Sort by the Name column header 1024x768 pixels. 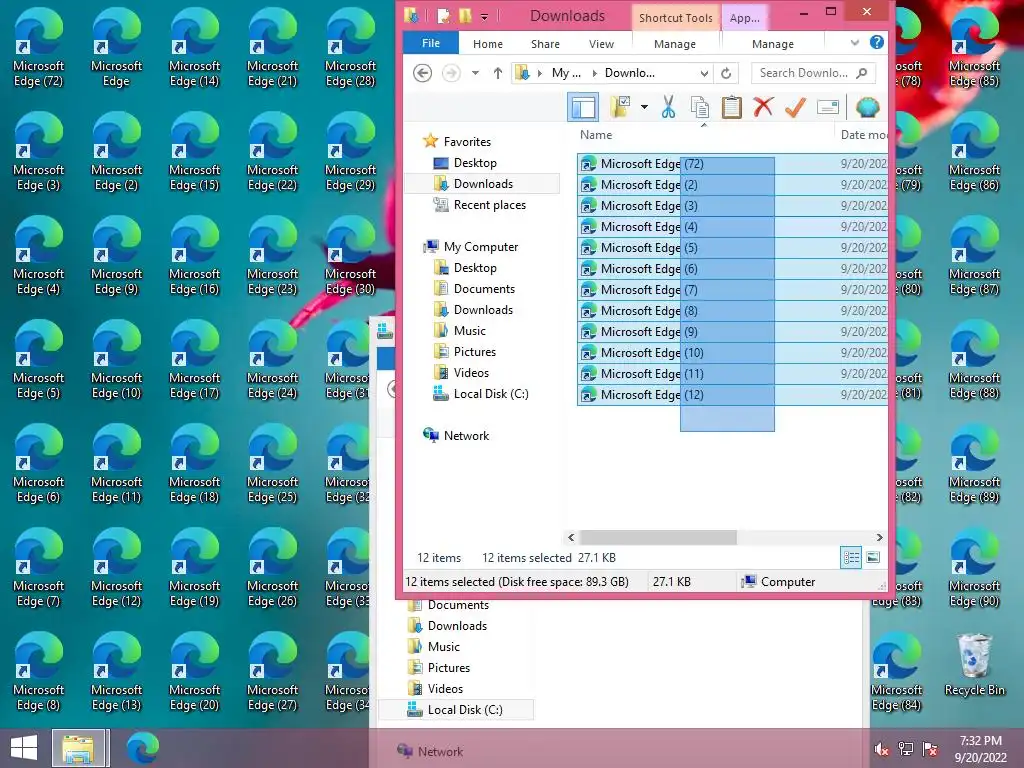(596, 135)
